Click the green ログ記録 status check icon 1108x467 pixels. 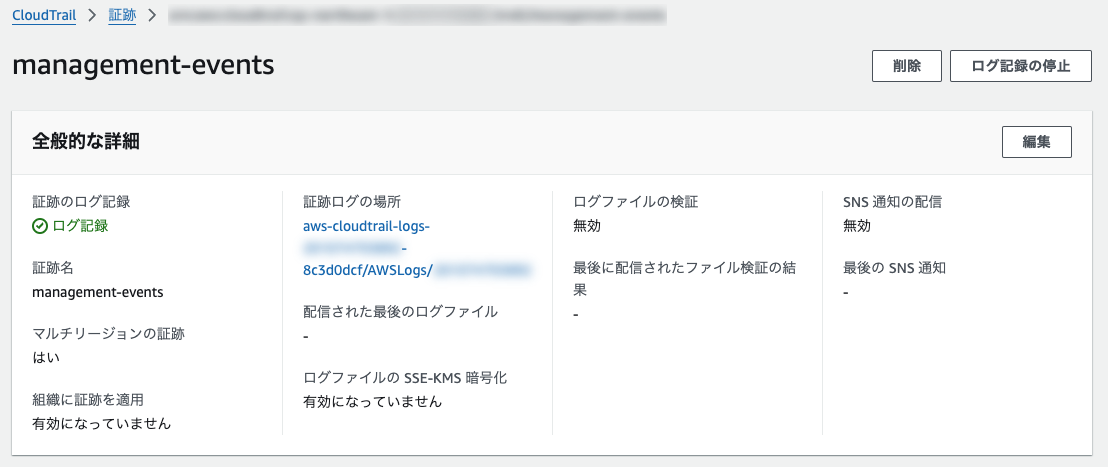click(40, 226)
